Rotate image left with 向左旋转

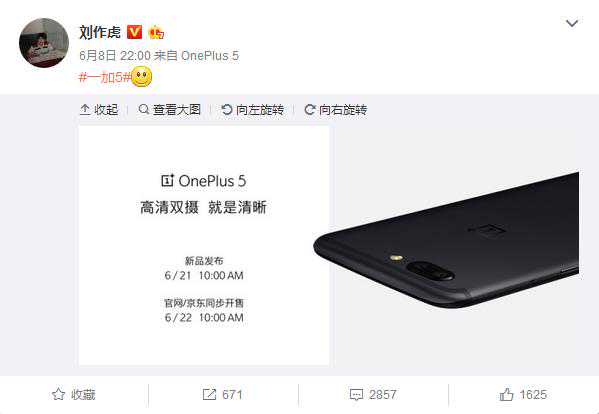click(253, 110)
